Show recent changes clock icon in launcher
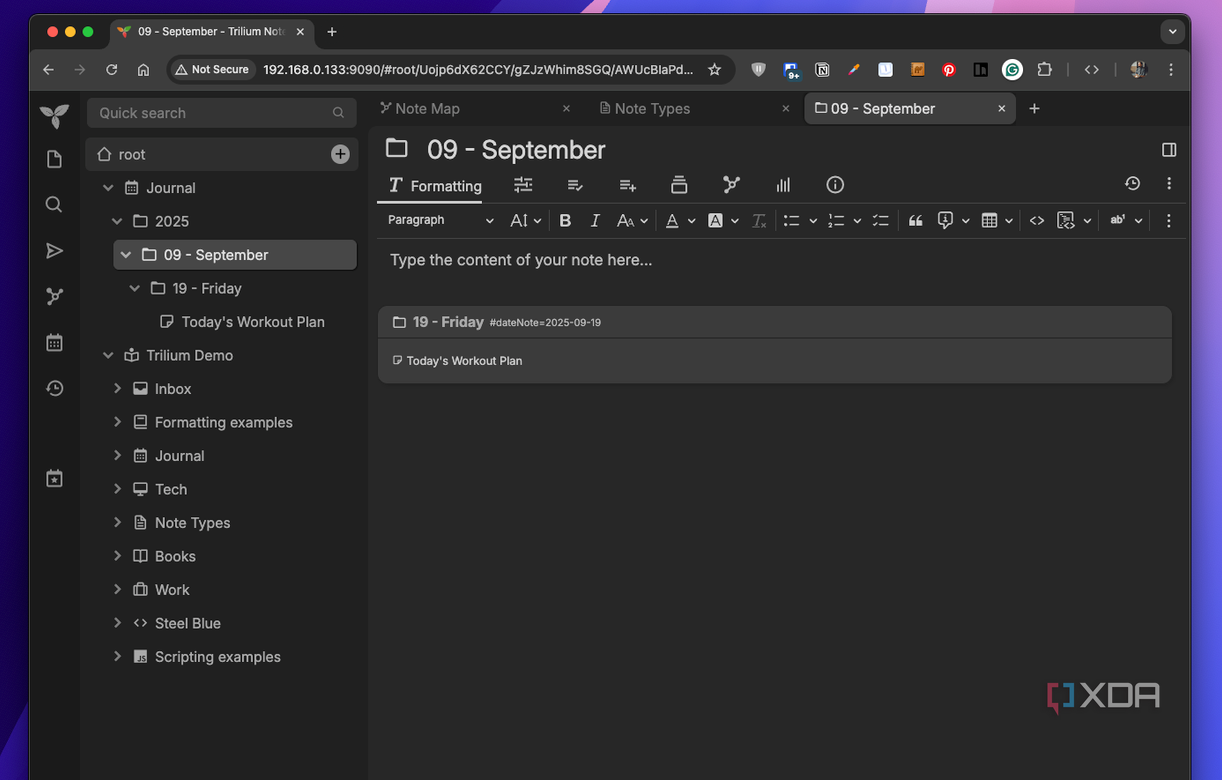The image size is (1222, 780). 54,388
